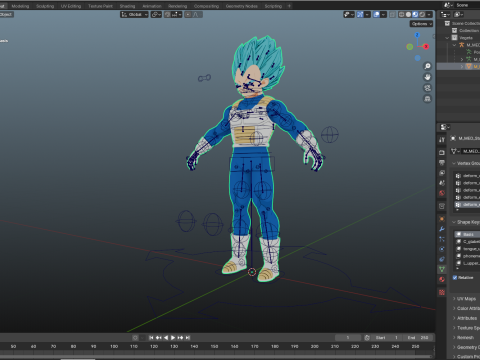
Task: Toggle the Relative shape keys checkbox
Action: point(455,277)
